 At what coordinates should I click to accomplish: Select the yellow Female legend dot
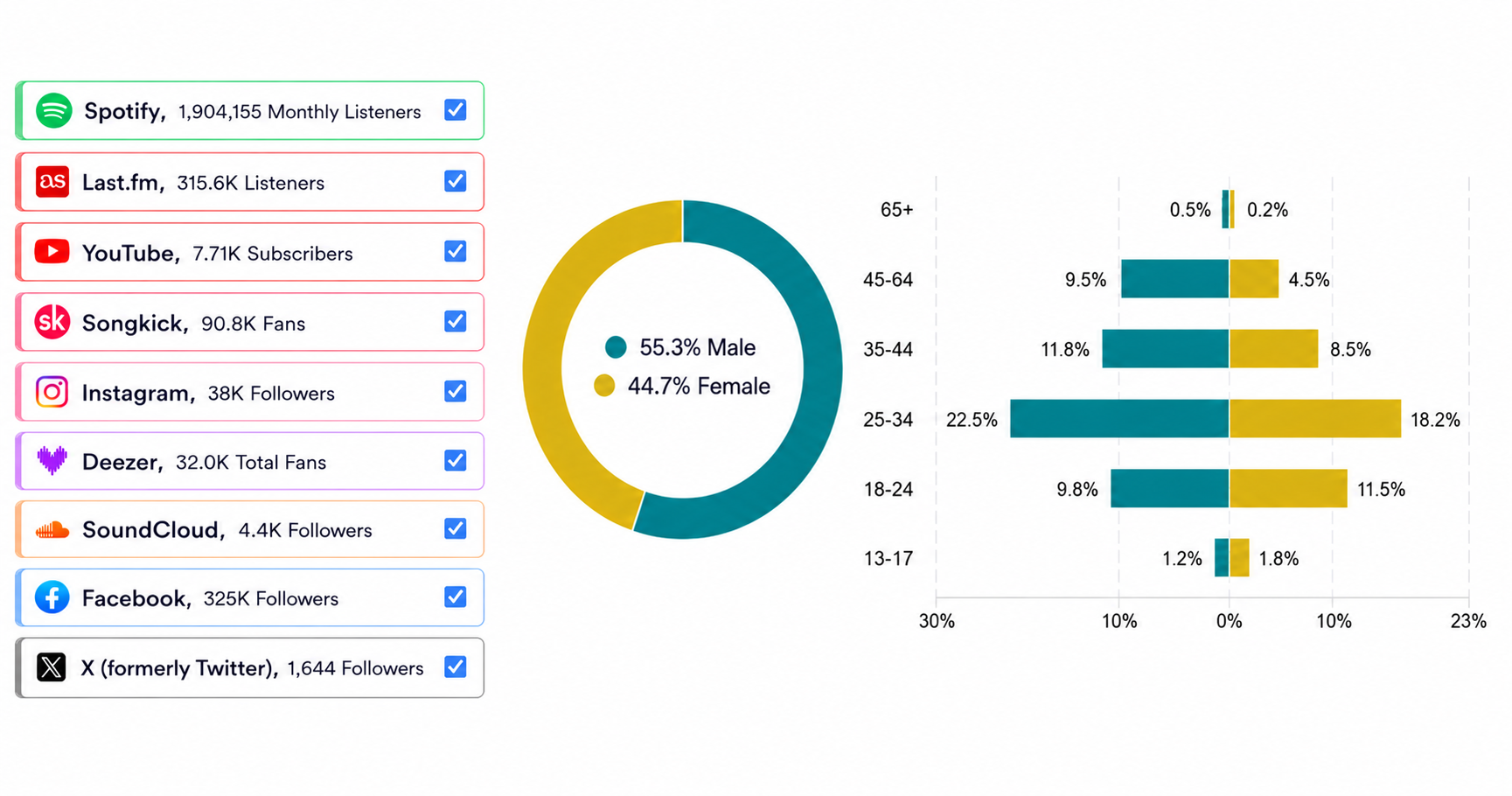point(604,386)
